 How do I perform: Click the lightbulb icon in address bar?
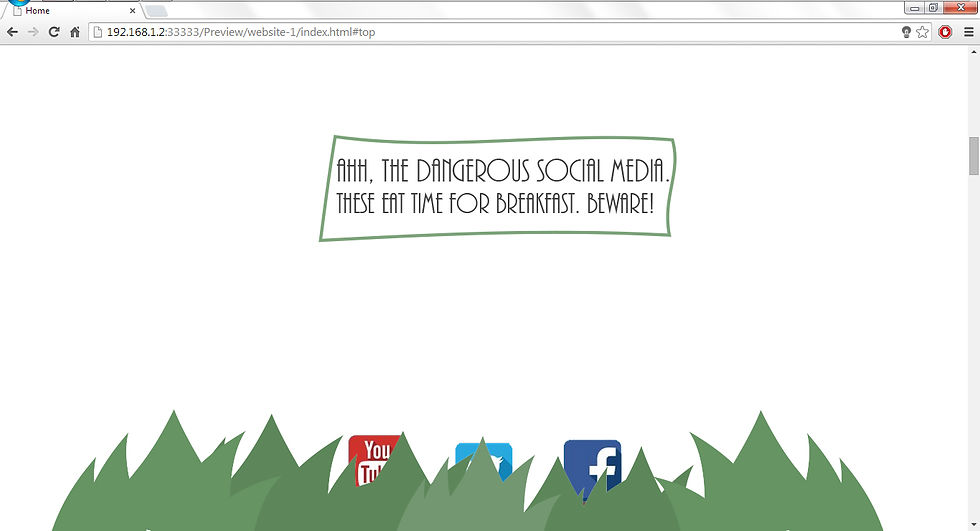pos(906,32)
